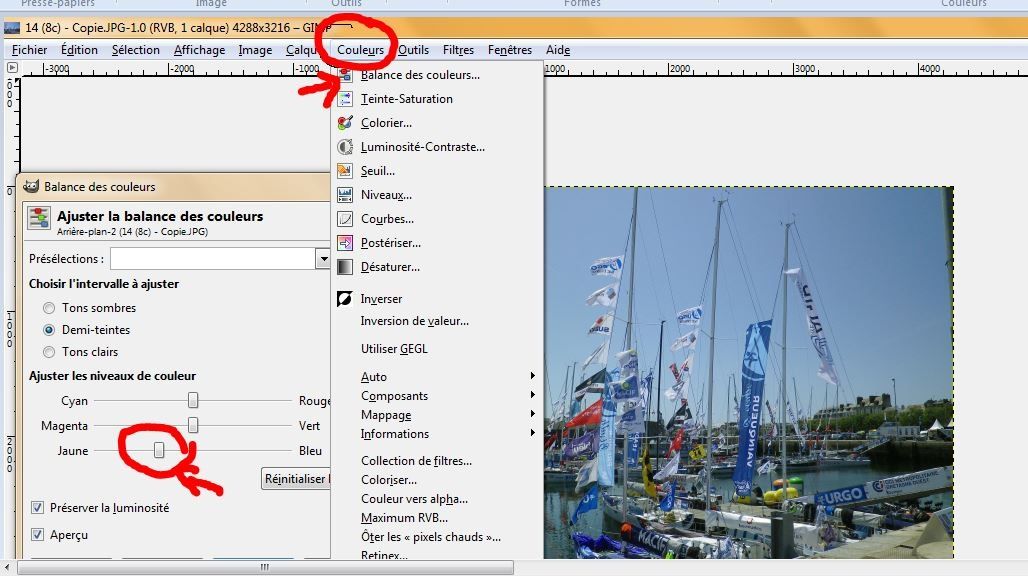This screenshot has width=1028, height=576.
Task: Expand the Composants submenu
Action: click(532, 395)
